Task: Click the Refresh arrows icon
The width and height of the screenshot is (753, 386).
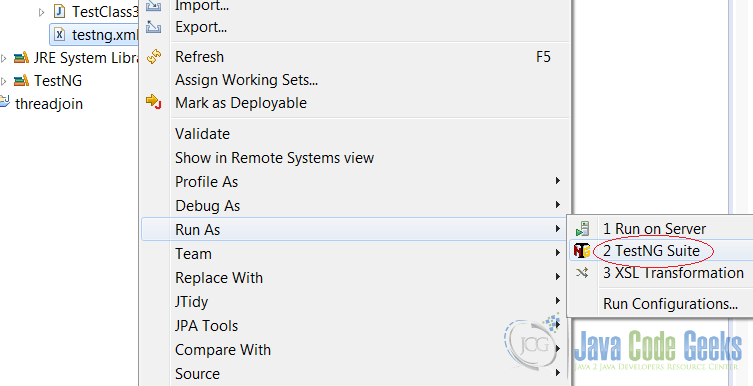Action: (x=154, y=57)
